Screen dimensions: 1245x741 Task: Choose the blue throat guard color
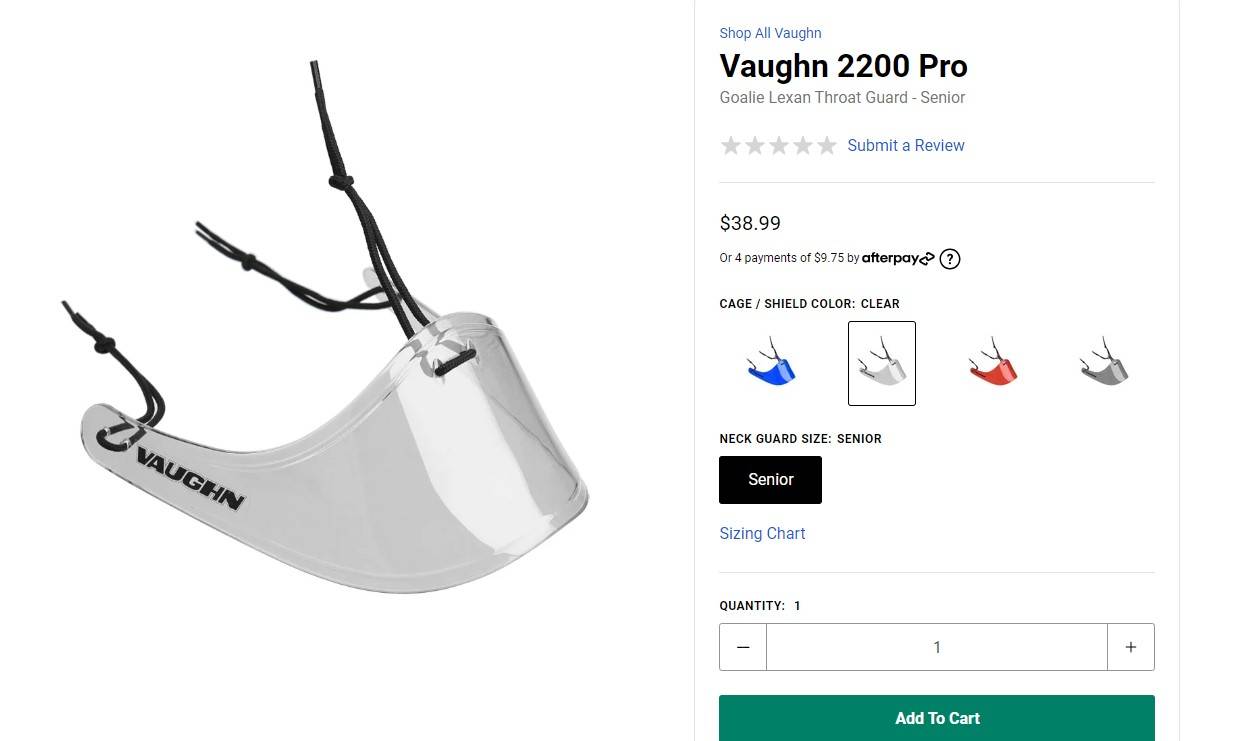pyautogui.click(x=771, y=363)
